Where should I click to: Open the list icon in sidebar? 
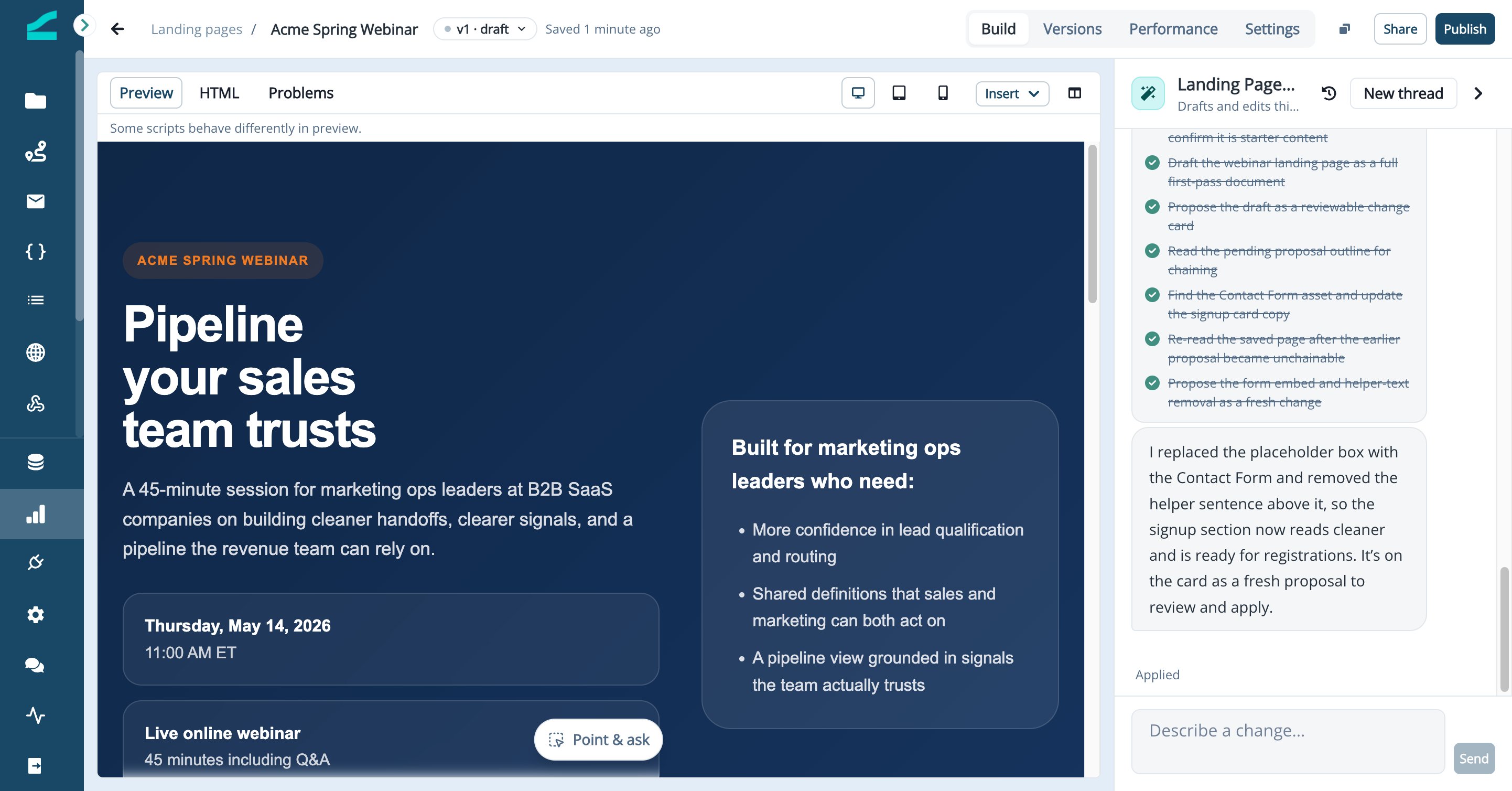[x=36, y=300]
